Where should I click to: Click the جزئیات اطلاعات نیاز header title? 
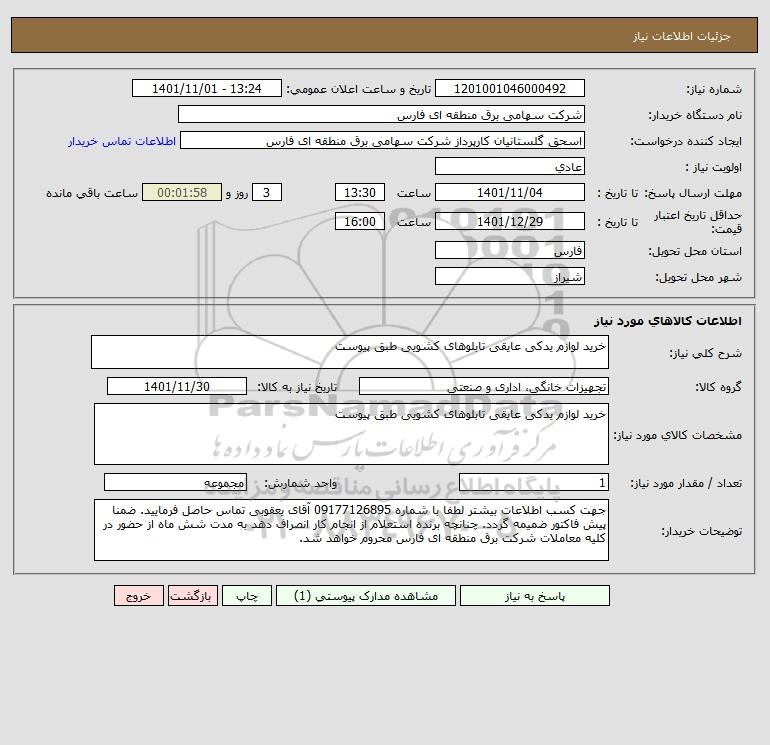pos(682,37)
